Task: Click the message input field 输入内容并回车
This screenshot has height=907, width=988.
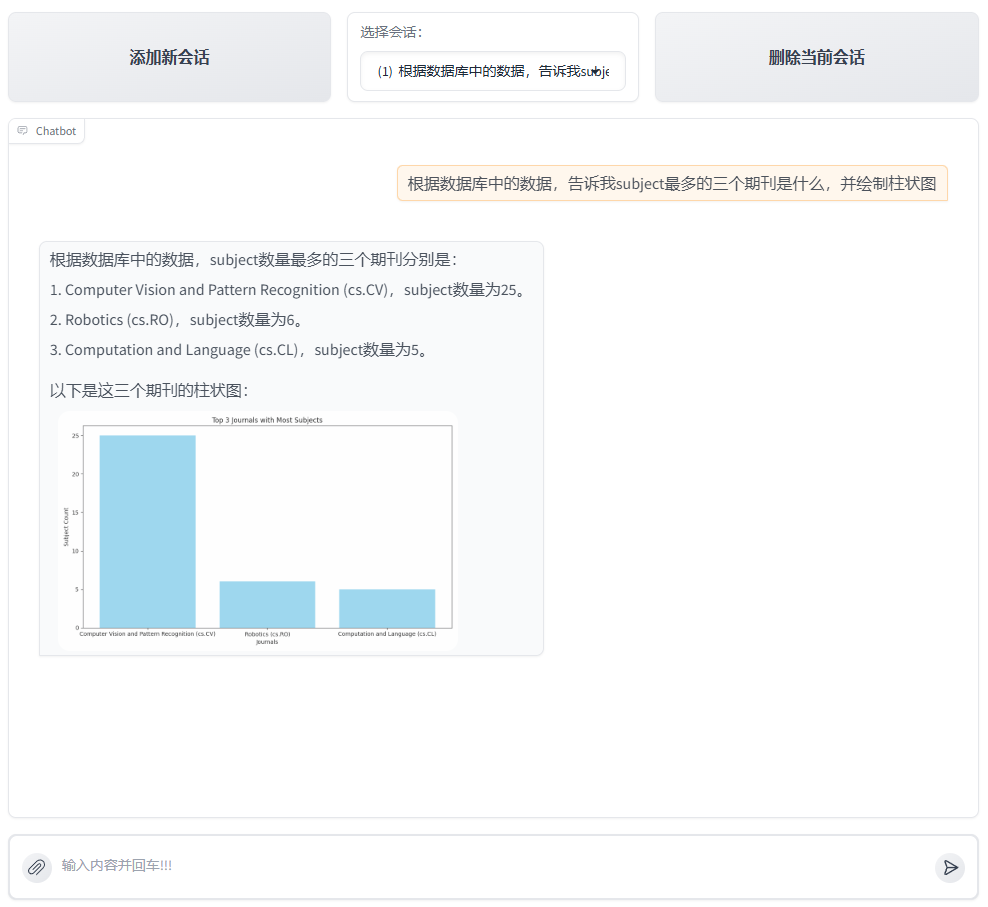Action: pyautogui.click(x=491, y=865)
